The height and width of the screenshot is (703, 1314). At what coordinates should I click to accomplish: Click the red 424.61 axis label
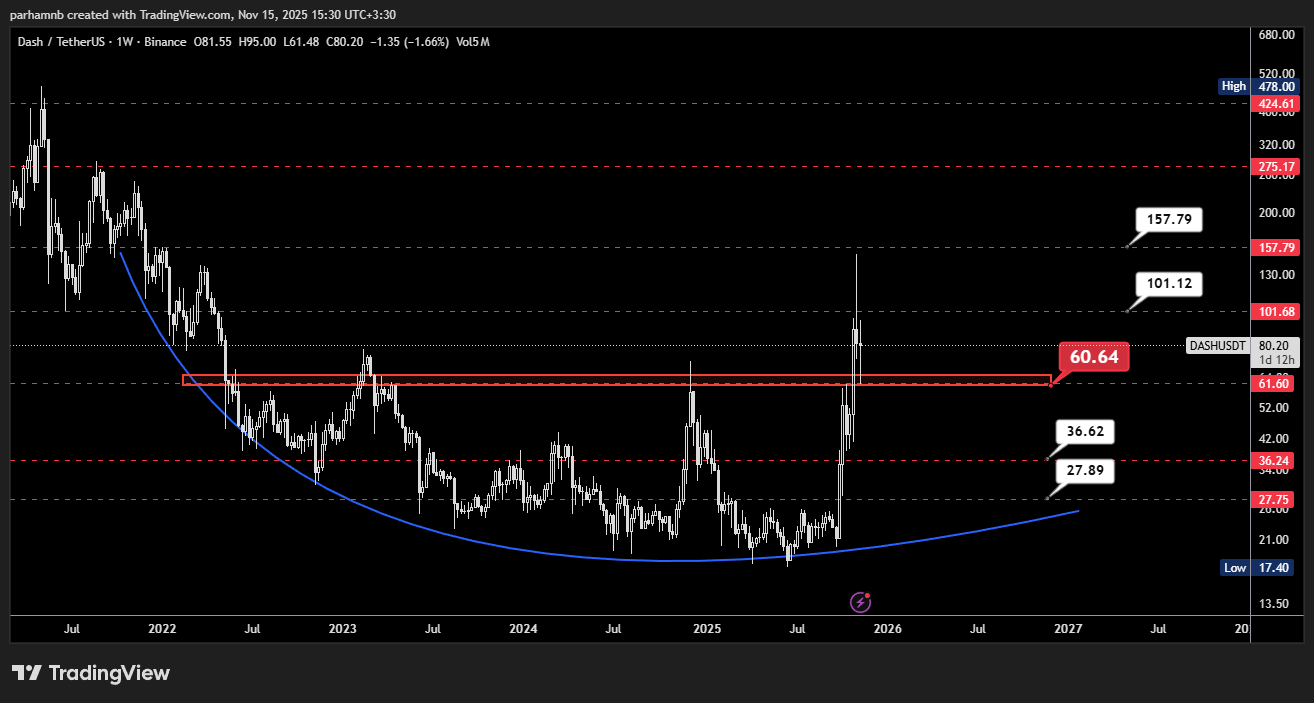(x=1277, y=104)
